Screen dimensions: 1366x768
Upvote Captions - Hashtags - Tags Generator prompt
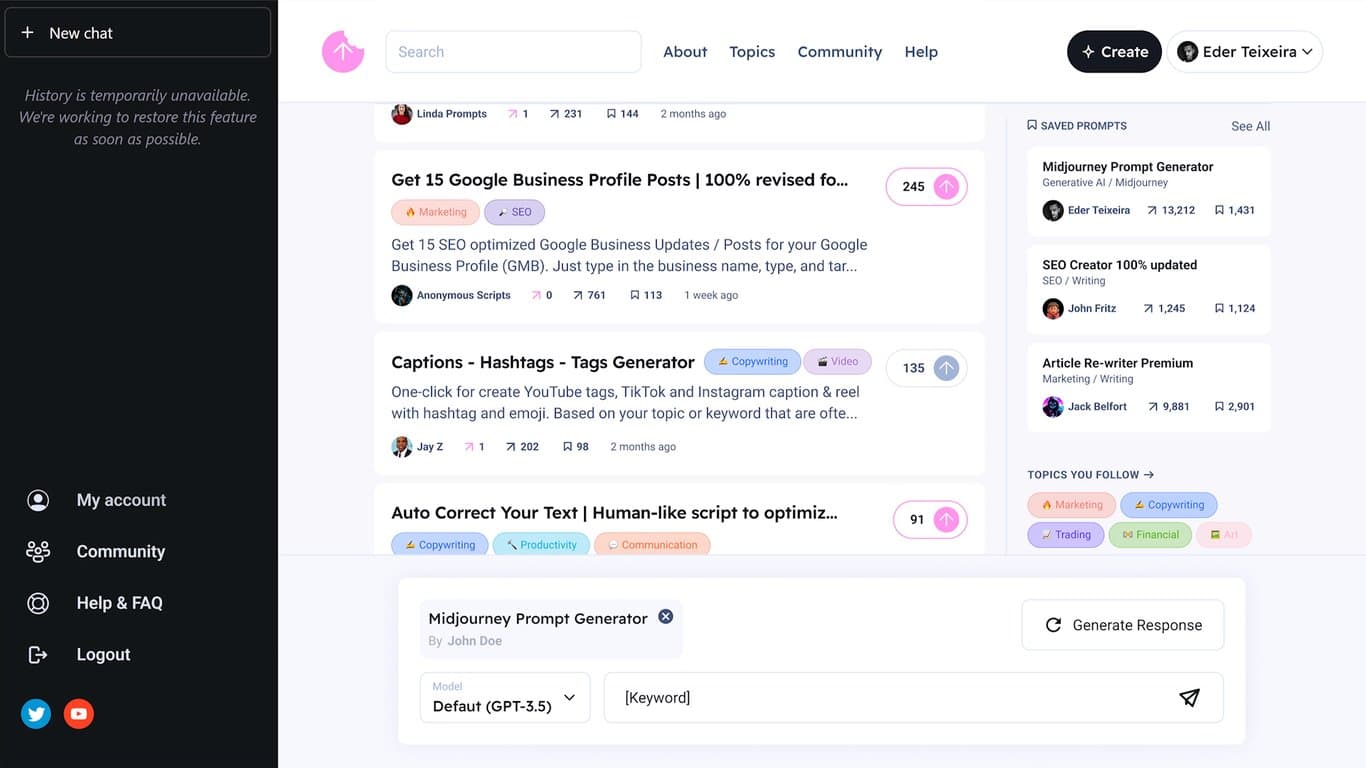tap(946, 368)
